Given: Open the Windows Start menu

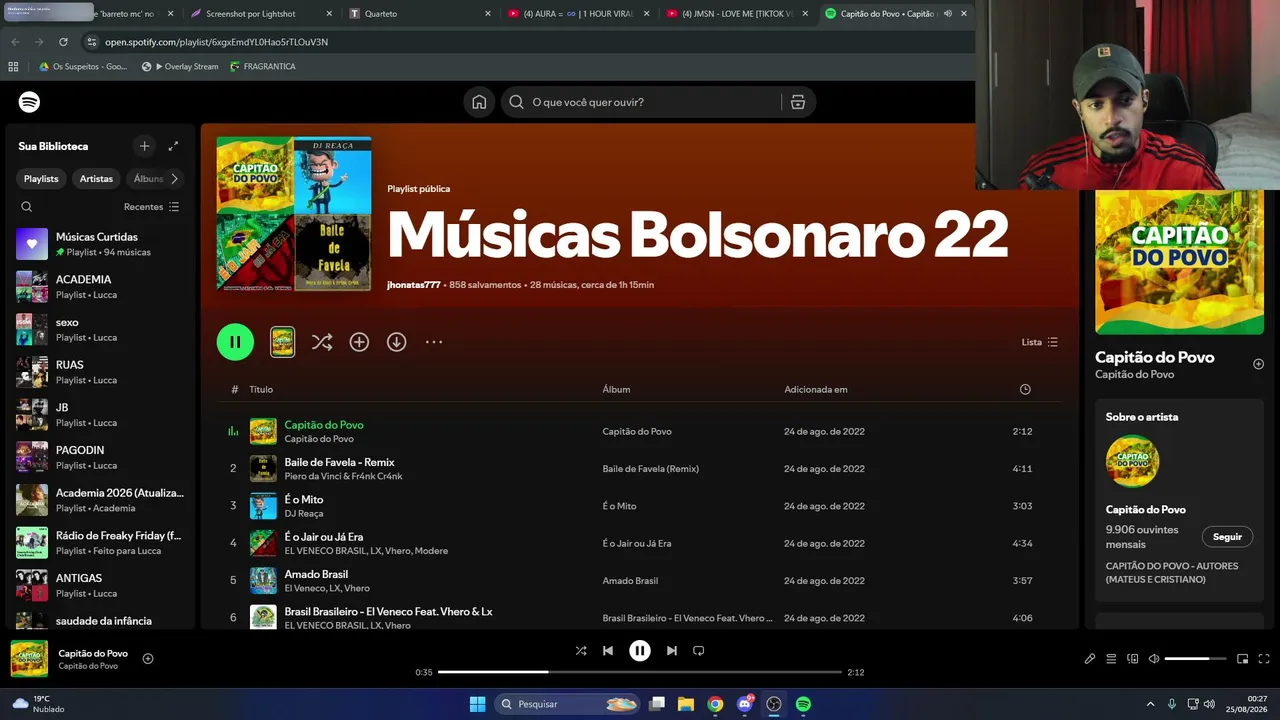Looking at the screenshot, I should pos(477,704).
